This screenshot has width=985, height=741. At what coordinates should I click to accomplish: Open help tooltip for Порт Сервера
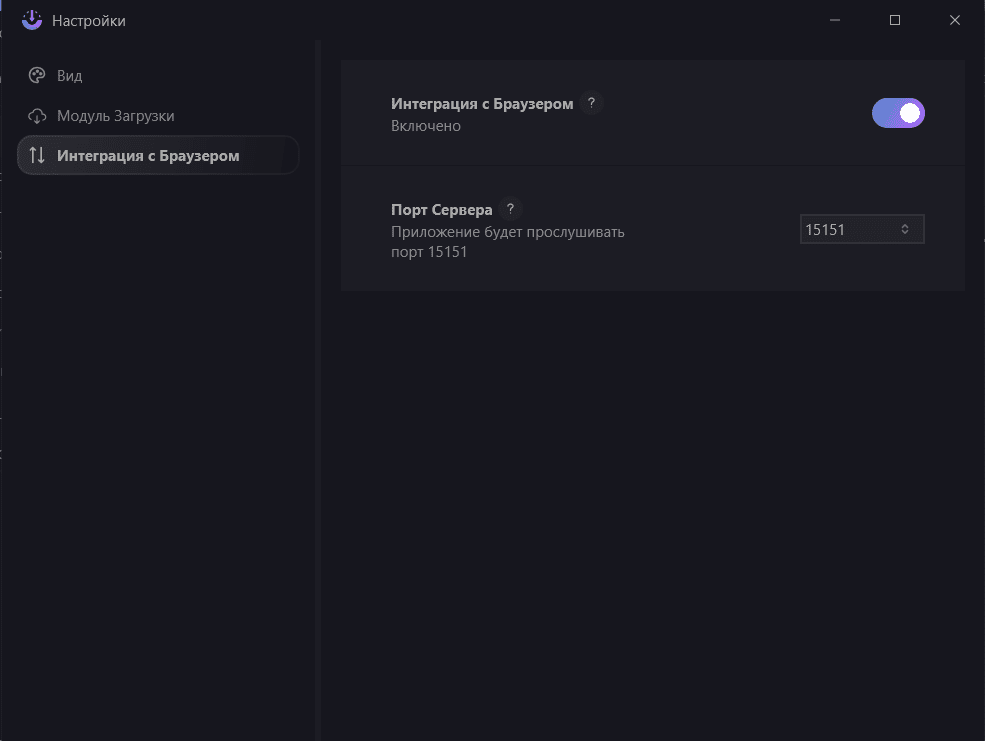click(x=510, y=209)
